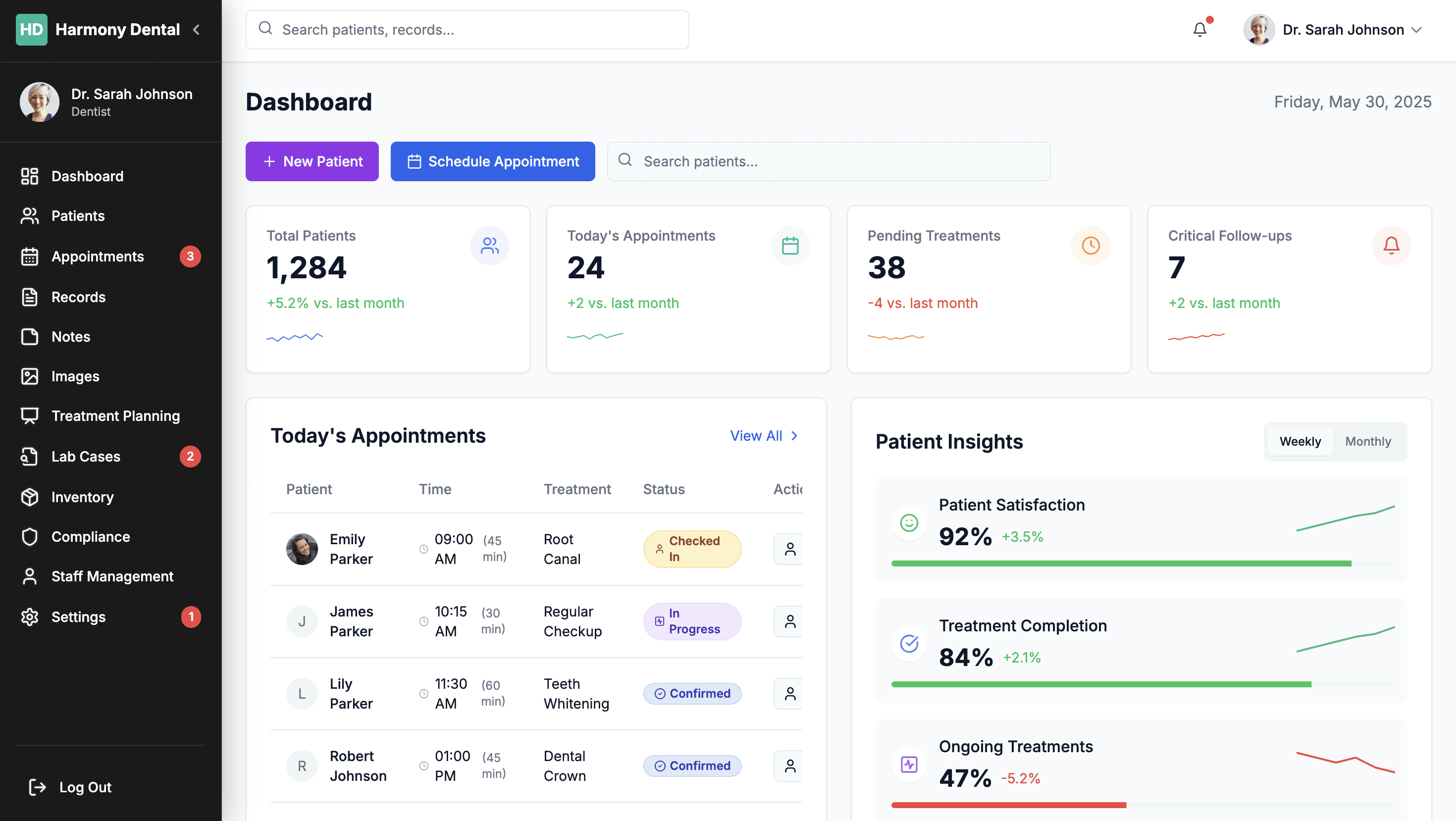Viewport: 1456px width, 821px height.
Task: Click the Treatment Completion progress bar
Action: pos(1141,685)
